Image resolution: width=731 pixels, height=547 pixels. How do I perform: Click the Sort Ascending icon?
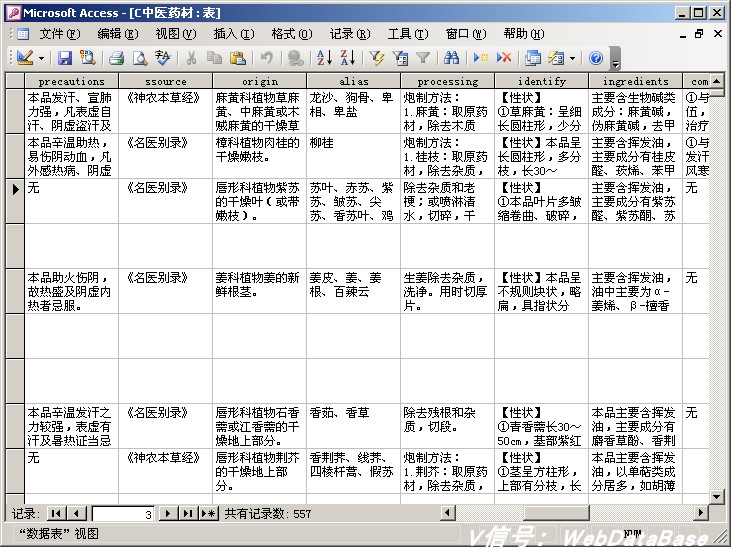click(x=324, y=58)
